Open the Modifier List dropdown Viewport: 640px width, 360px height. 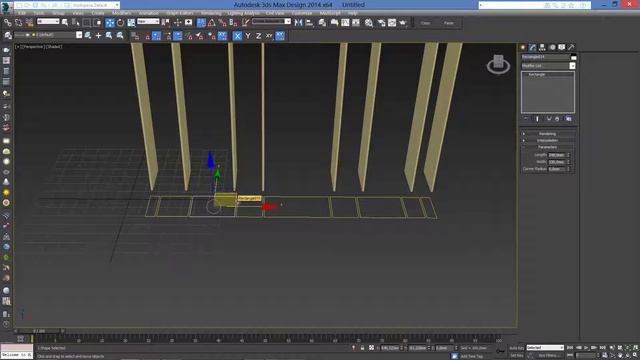coord(548,66)
